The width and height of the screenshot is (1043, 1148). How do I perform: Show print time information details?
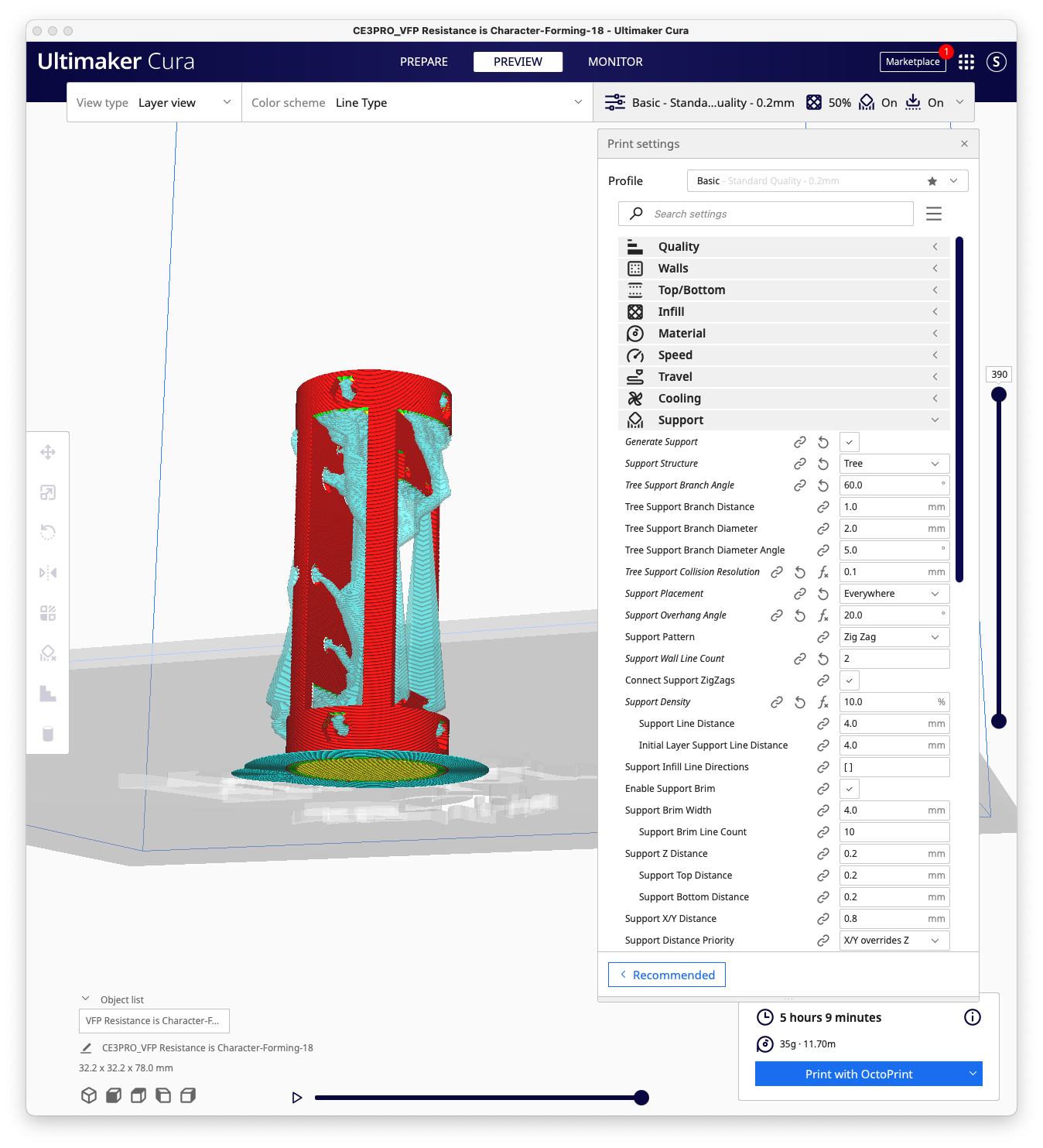[973, 1017]
